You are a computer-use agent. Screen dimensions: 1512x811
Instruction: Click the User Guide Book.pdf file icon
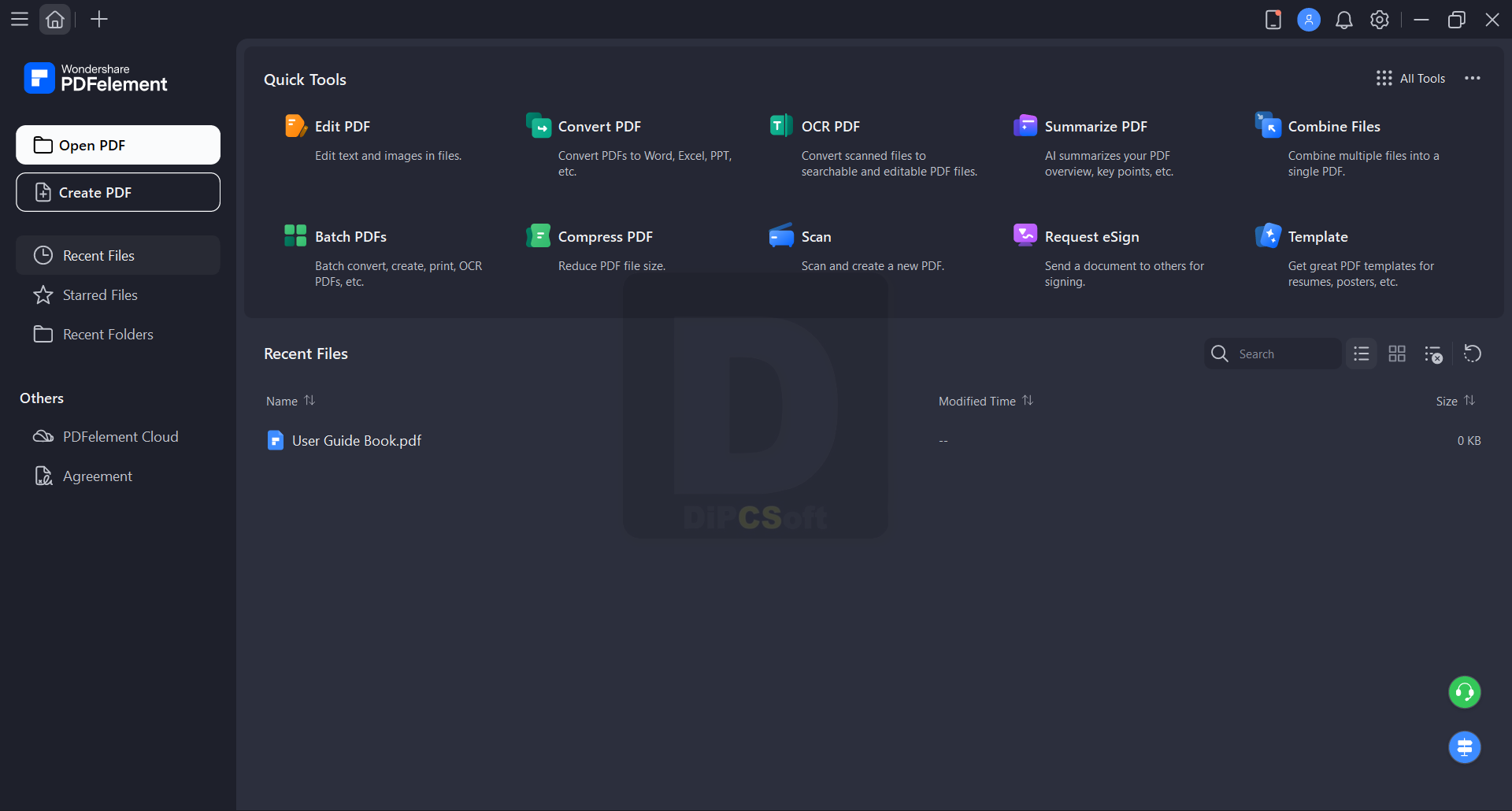pyautogui.click(x=276, y=440)
